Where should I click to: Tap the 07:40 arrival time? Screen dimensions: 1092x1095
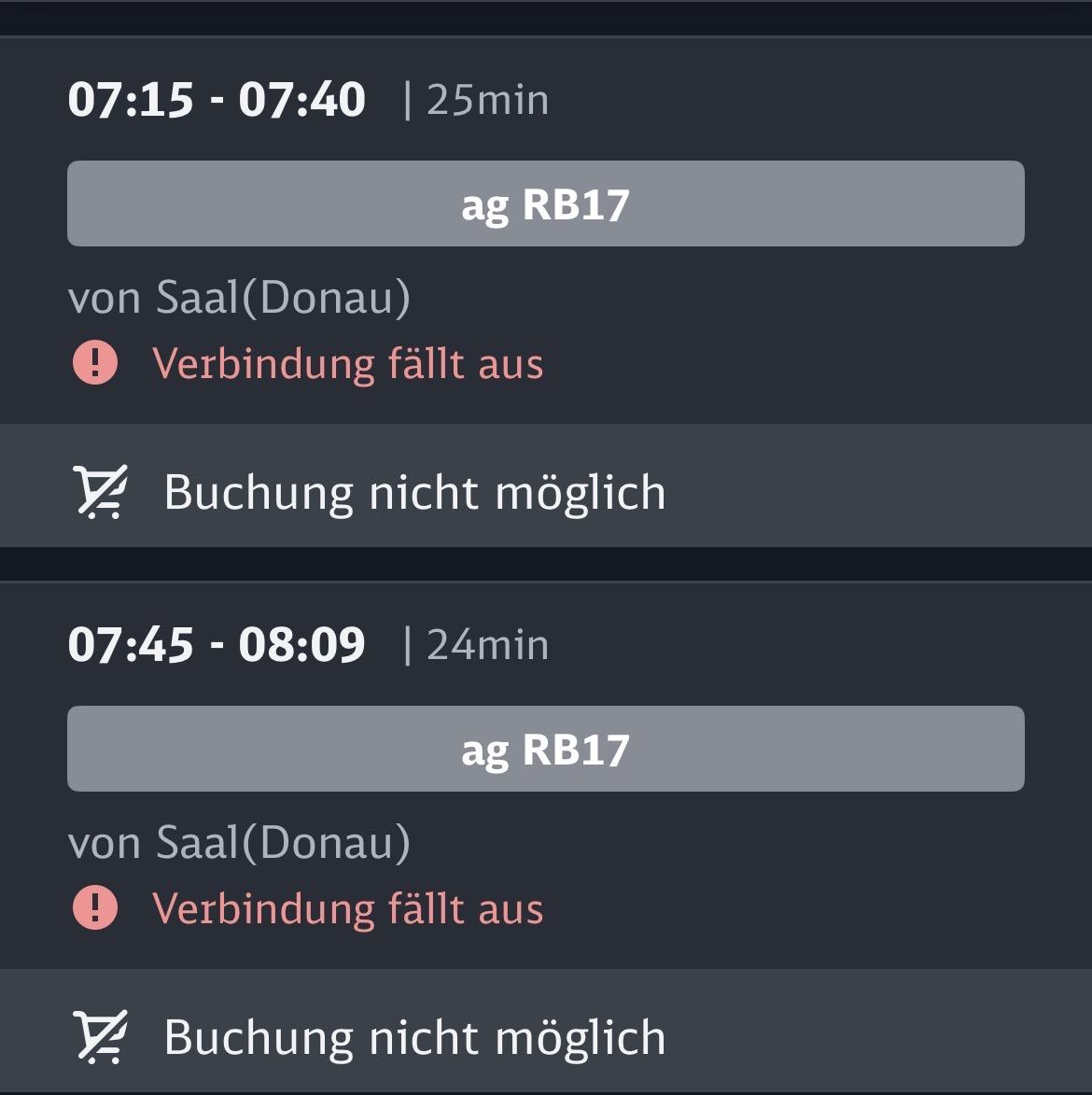(x=301, y=100)
